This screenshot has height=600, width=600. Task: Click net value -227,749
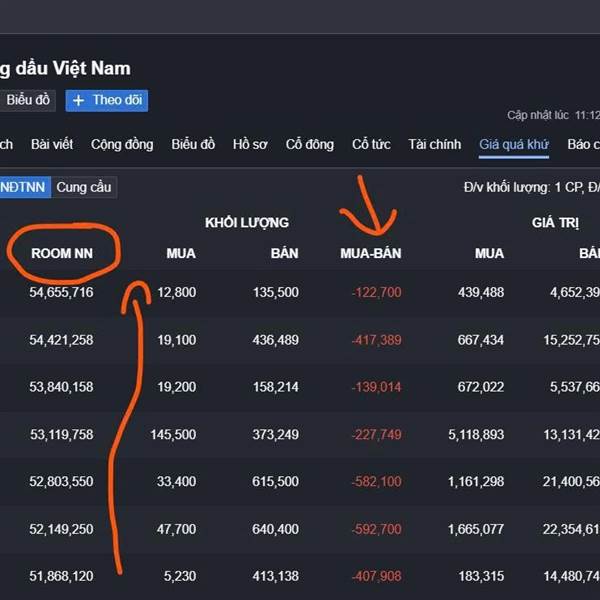click(x=377, y=434)
